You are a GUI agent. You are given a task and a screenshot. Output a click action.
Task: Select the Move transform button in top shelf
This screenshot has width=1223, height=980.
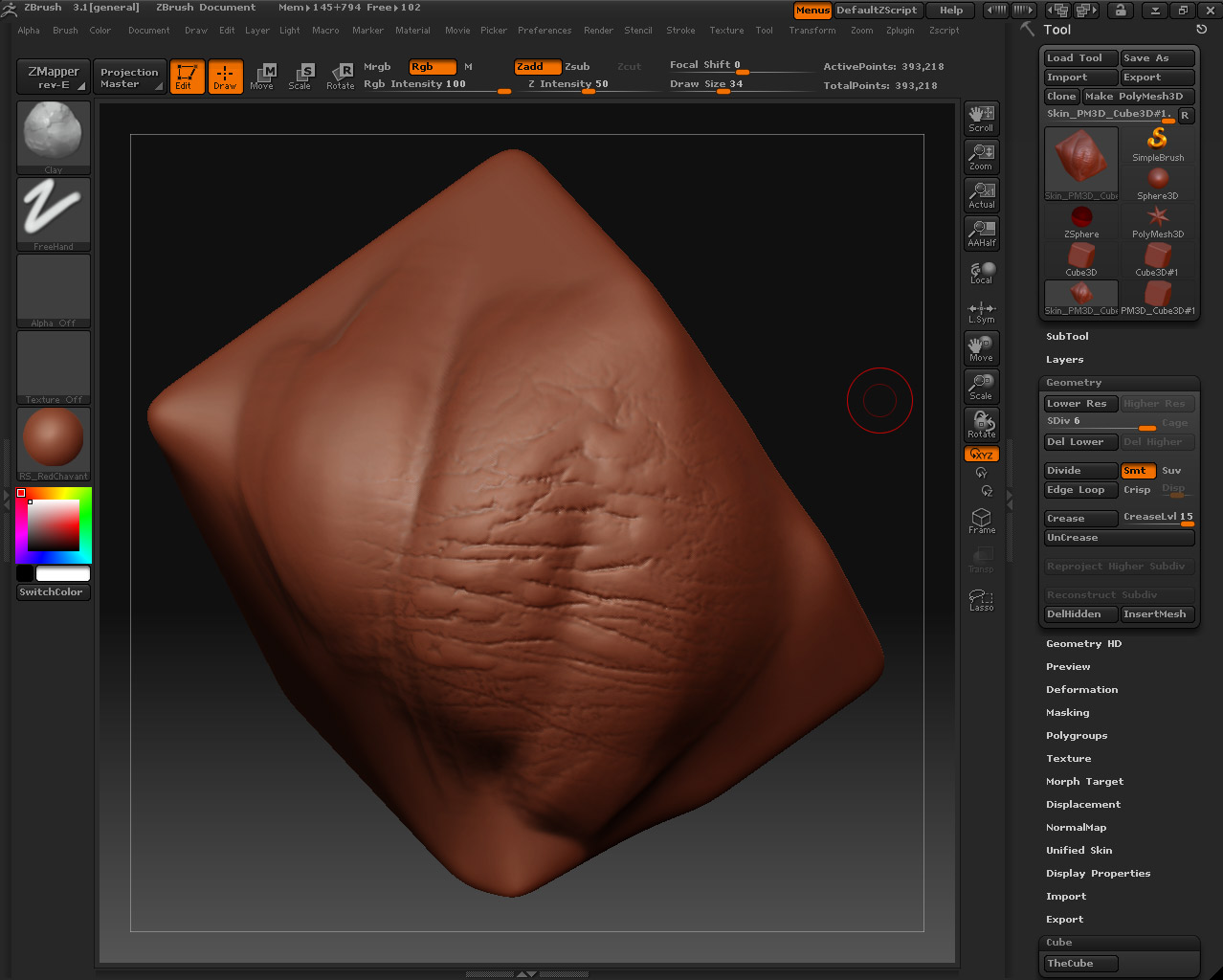(262, 77)
